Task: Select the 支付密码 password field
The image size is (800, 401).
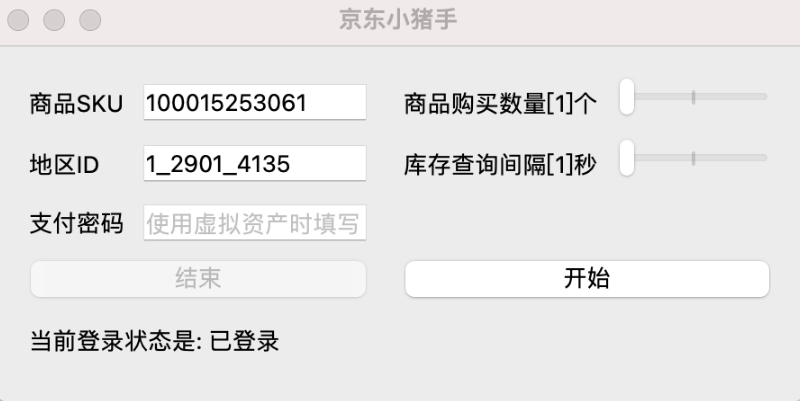Action: [255, 222]
